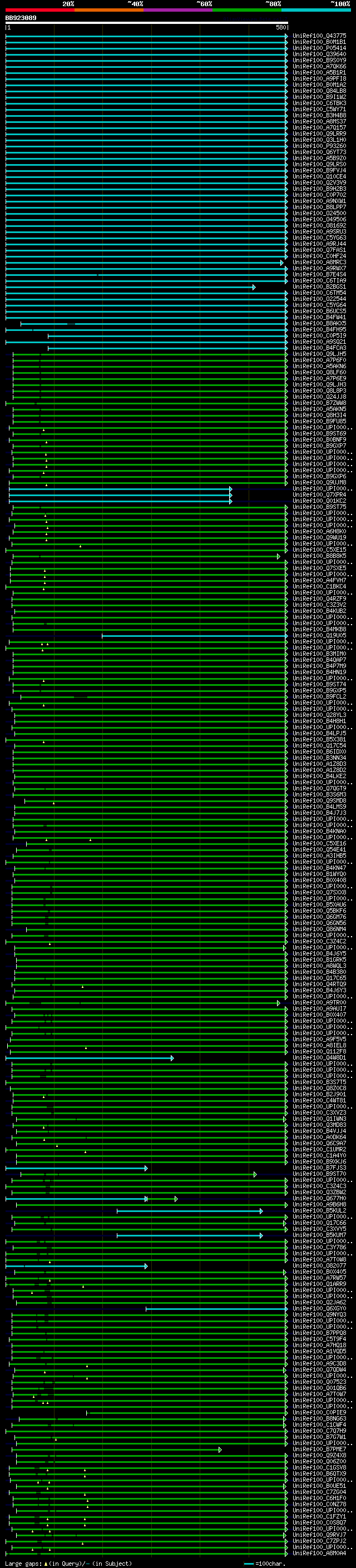Select hit label UniRef100_A6H8K0

tap(319, 531)
